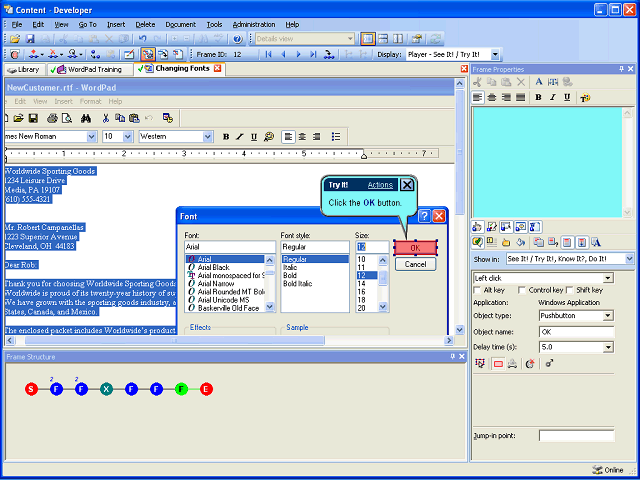Open the Display mode dropdown

pyautogui.click(x=495, y=54)
